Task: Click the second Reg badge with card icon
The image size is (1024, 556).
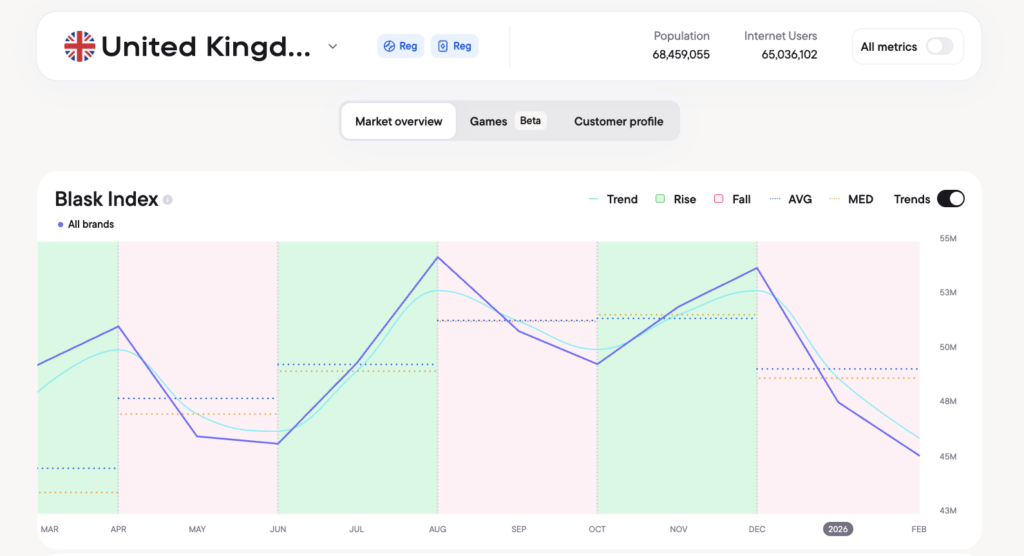Action: pyautogui.click(x=454, y=46)
